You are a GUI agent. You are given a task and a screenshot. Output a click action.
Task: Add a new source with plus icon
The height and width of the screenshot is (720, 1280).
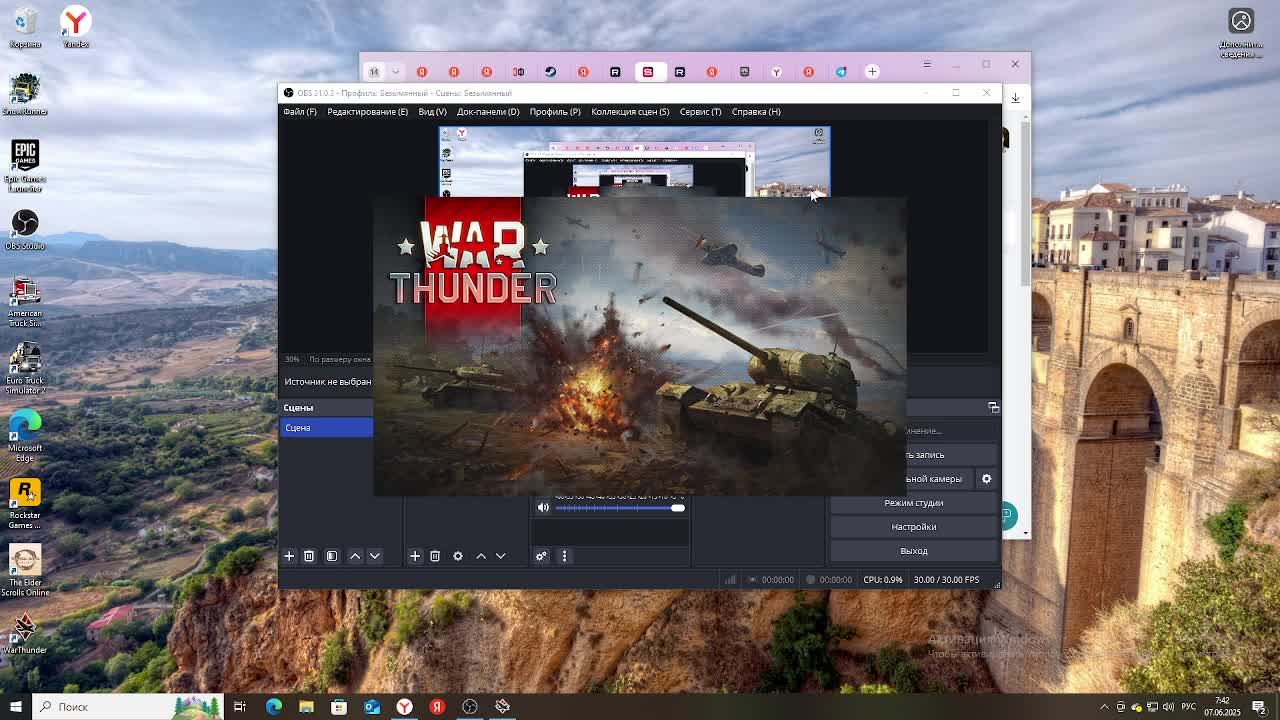[415, 556]
